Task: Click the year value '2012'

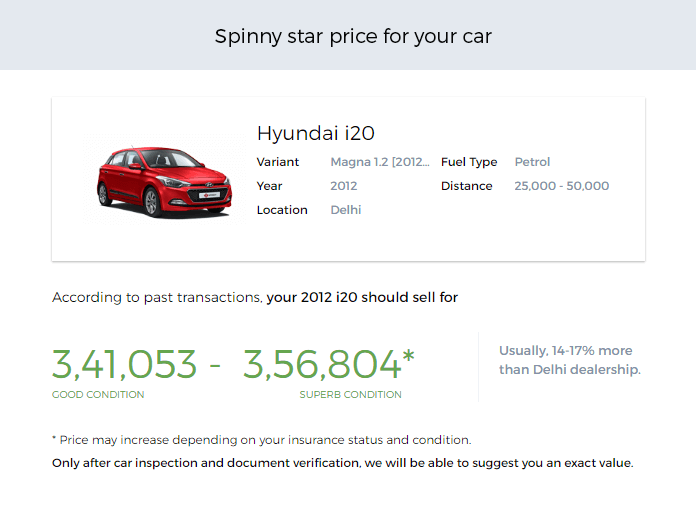Action: [x=343, y=186]
